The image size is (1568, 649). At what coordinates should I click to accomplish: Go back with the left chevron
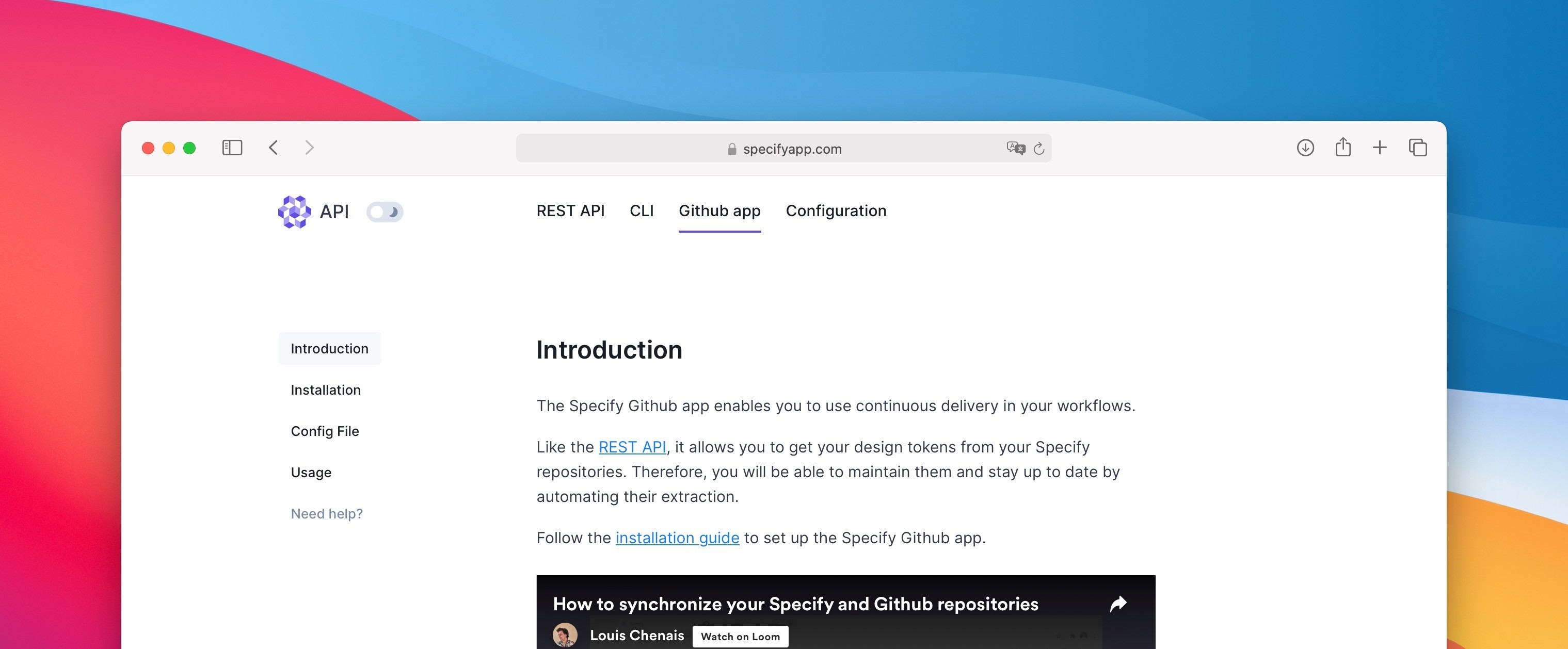coord(274,148)
